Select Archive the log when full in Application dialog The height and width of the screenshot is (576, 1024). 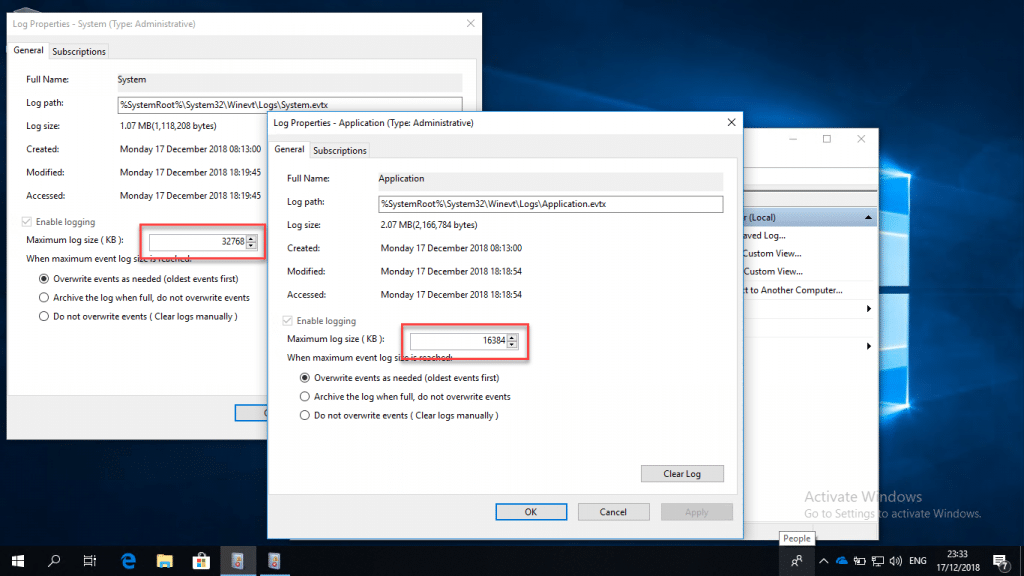point(305,396)
